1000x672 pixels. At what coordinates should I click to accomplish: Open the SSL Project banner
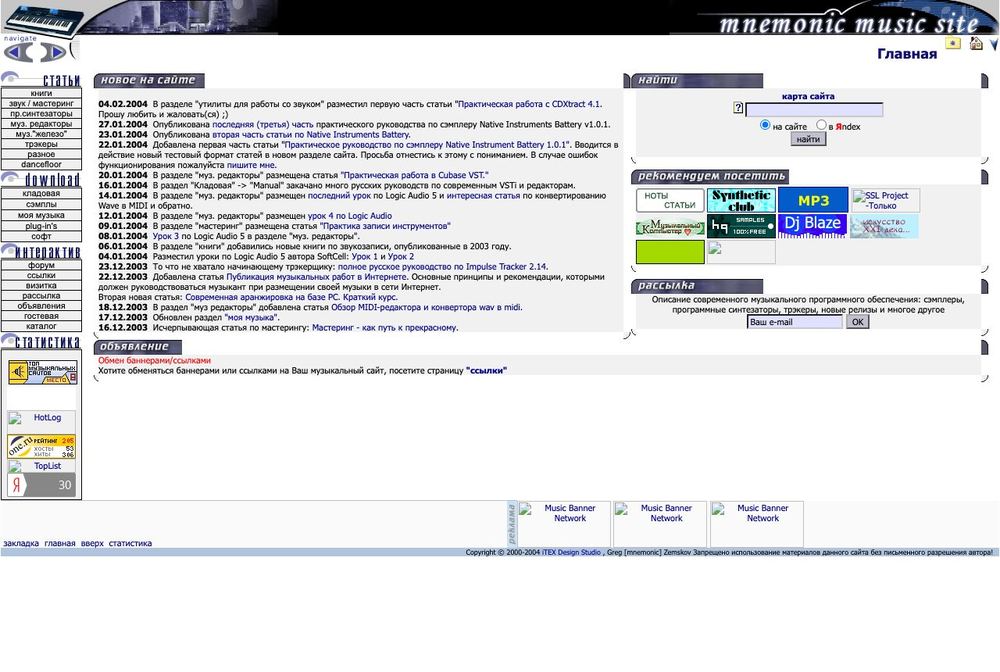point(886,200)
